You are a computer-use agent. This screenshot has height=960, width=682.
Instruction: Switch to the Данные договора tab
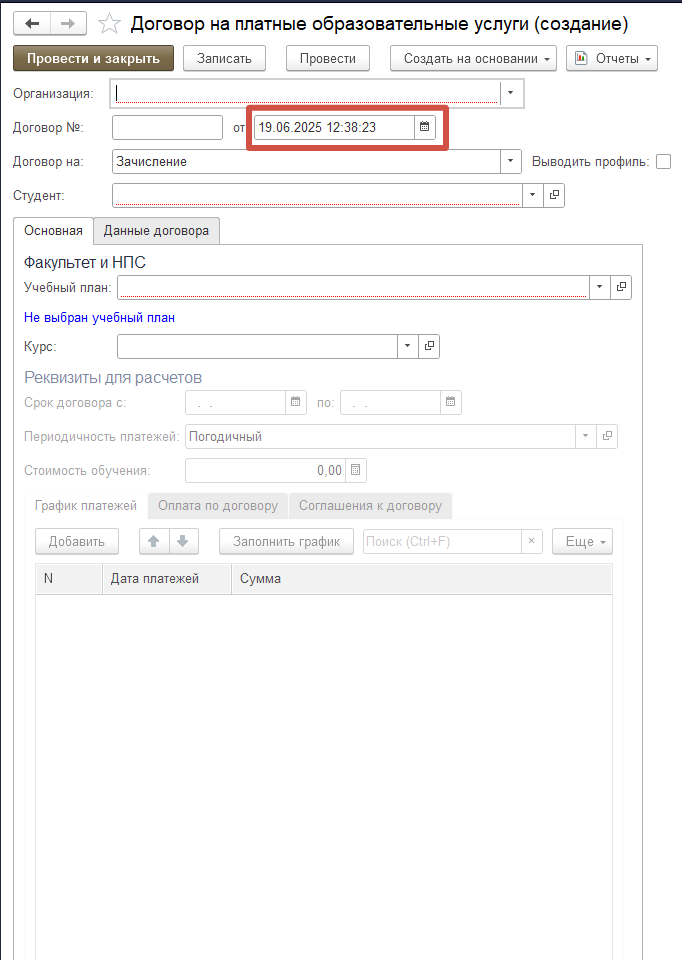pos(156,230)
